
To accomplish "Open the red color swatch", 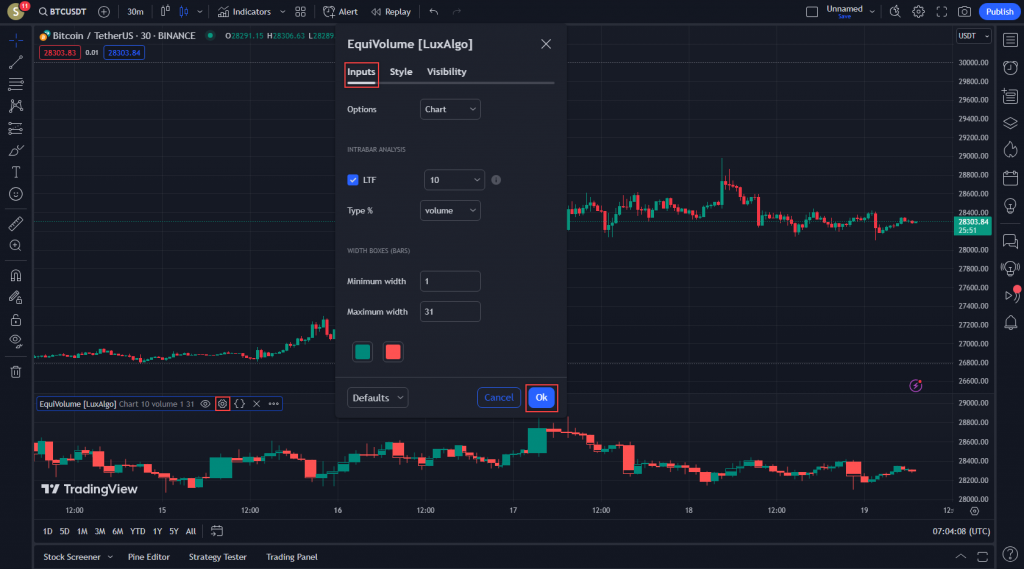I will (x=393, y=352).
